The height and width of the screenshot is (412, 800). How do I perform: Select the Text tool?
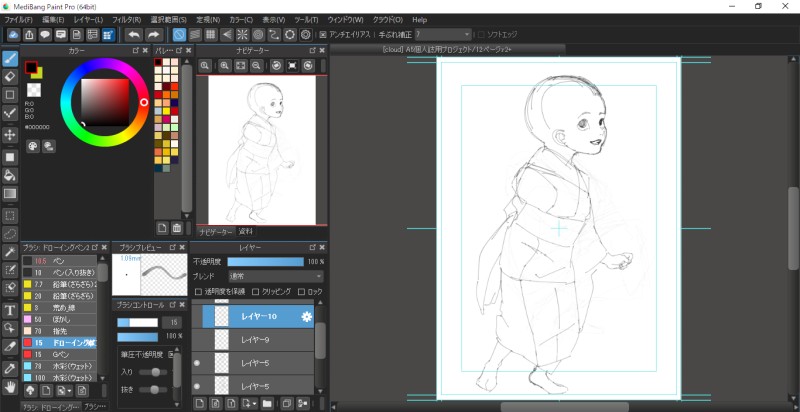pyautogui.click(x=10, y=310)
